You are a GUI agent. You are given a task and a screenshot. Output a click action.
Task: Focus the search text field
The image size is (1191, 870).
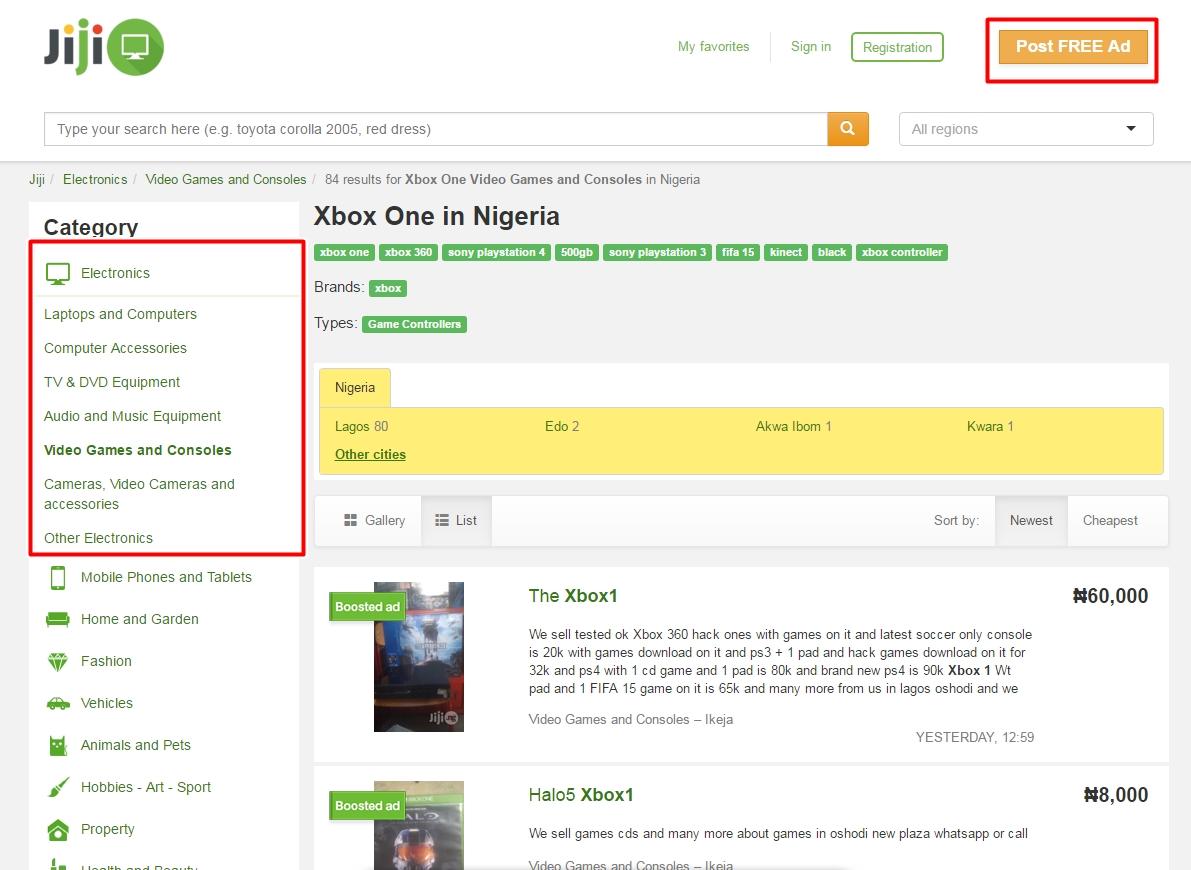pos(436,129)
